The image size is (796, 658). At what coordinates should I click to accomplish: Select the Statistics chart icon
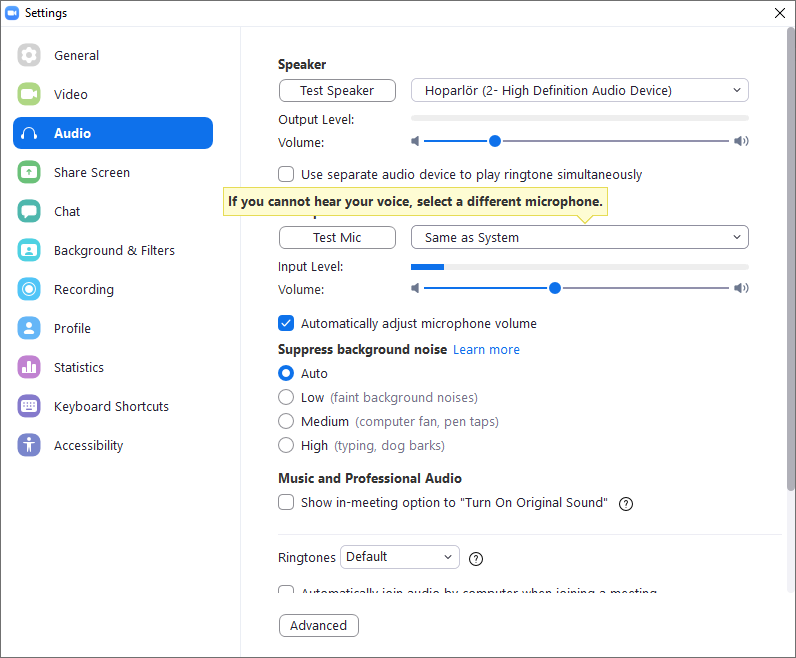click(x=29, y=368)
